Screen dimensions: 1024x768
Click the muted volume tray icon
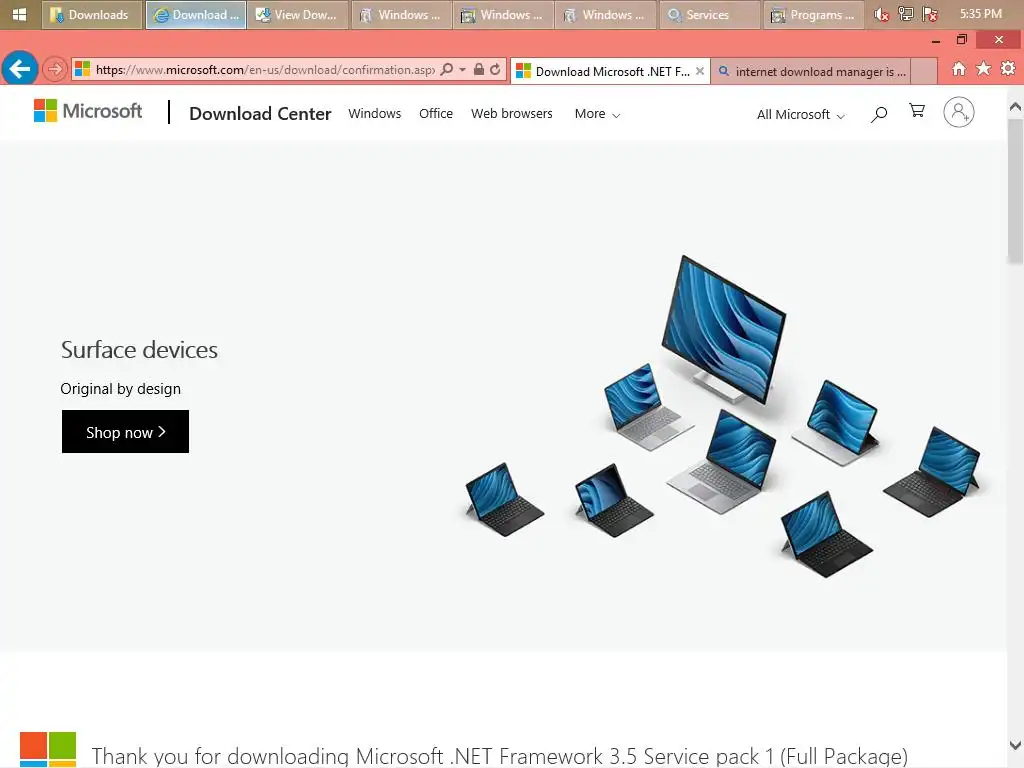pos(882,14)
